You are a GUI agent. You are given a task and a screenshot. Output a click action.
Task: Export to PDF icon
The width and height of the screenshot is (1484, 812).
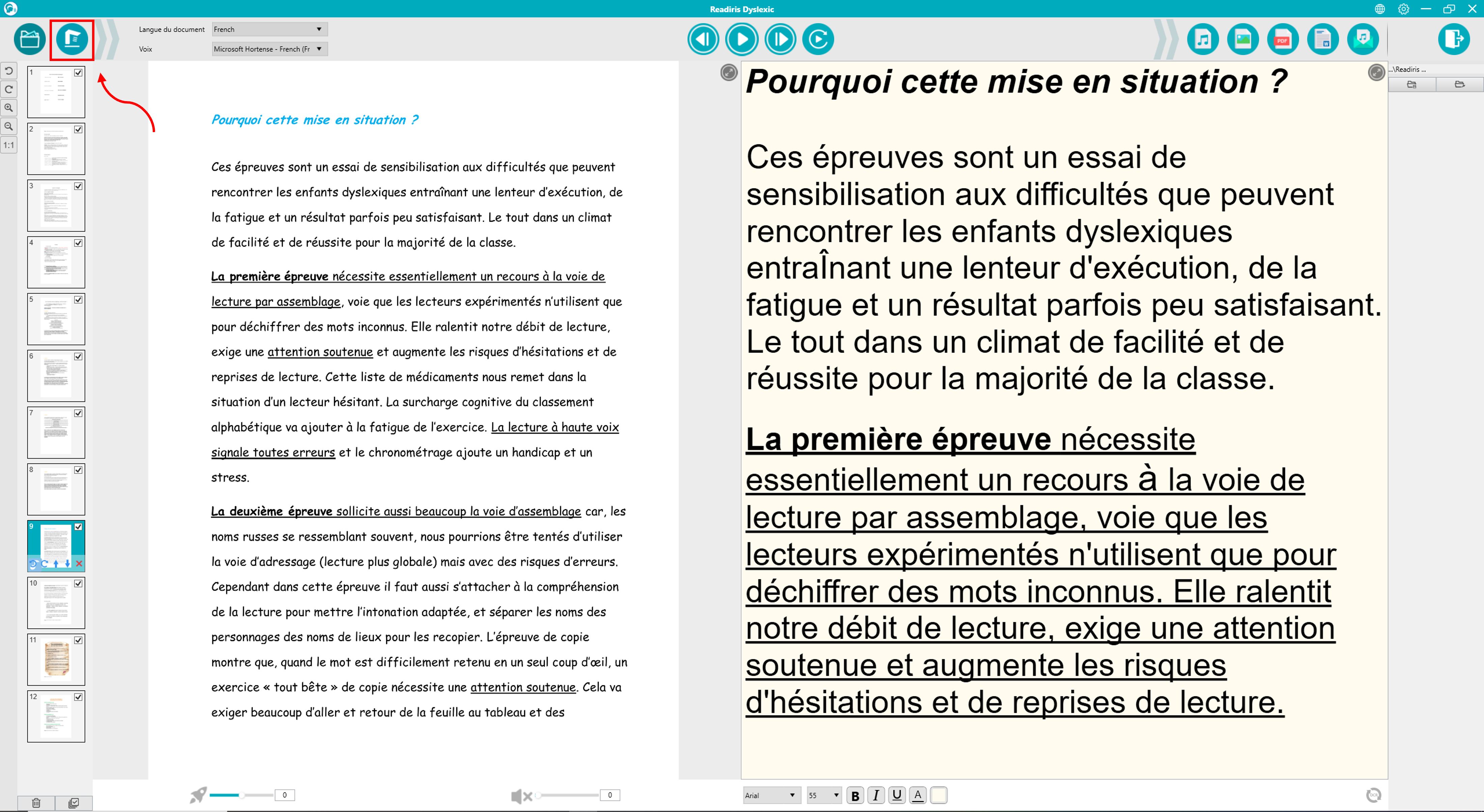pyautogui.click(x=1282, y=39)
